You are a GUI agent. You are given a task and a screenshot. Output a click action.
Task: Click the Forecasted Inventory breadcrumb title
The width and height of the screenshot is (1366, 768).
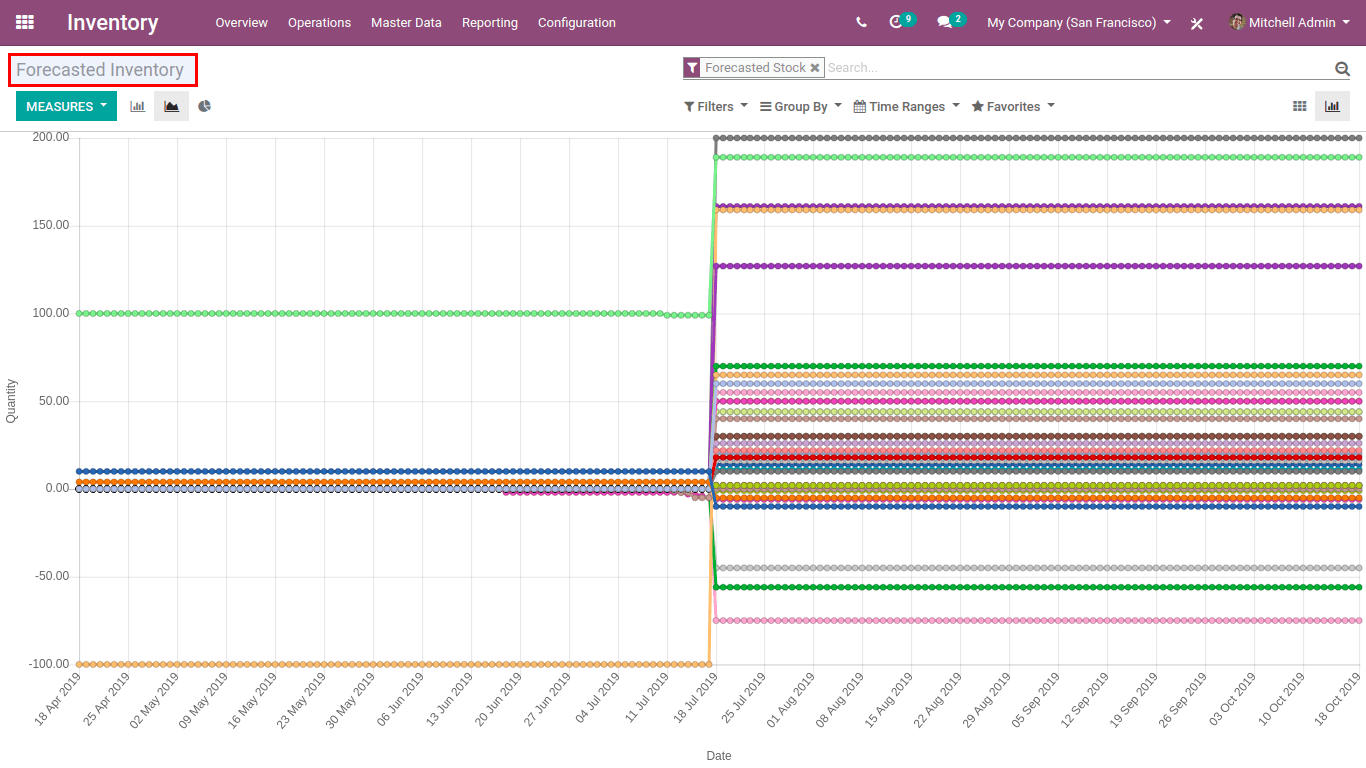pyautogui.click(x=100, y=70)
